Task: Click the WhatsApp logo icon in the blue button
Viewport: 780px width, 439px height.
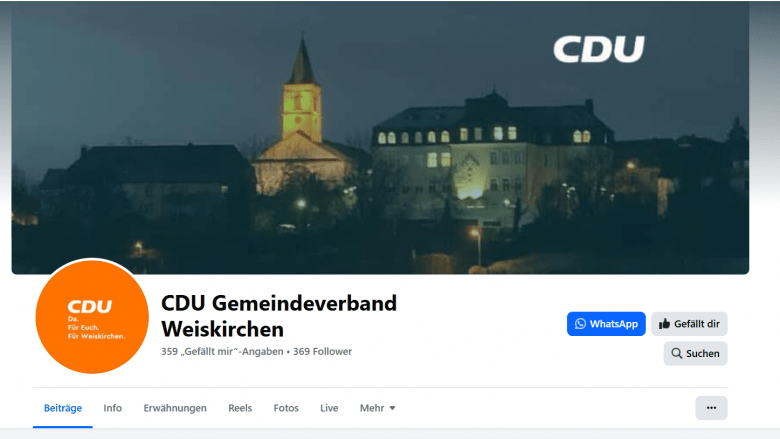Action: coord(580,324)
